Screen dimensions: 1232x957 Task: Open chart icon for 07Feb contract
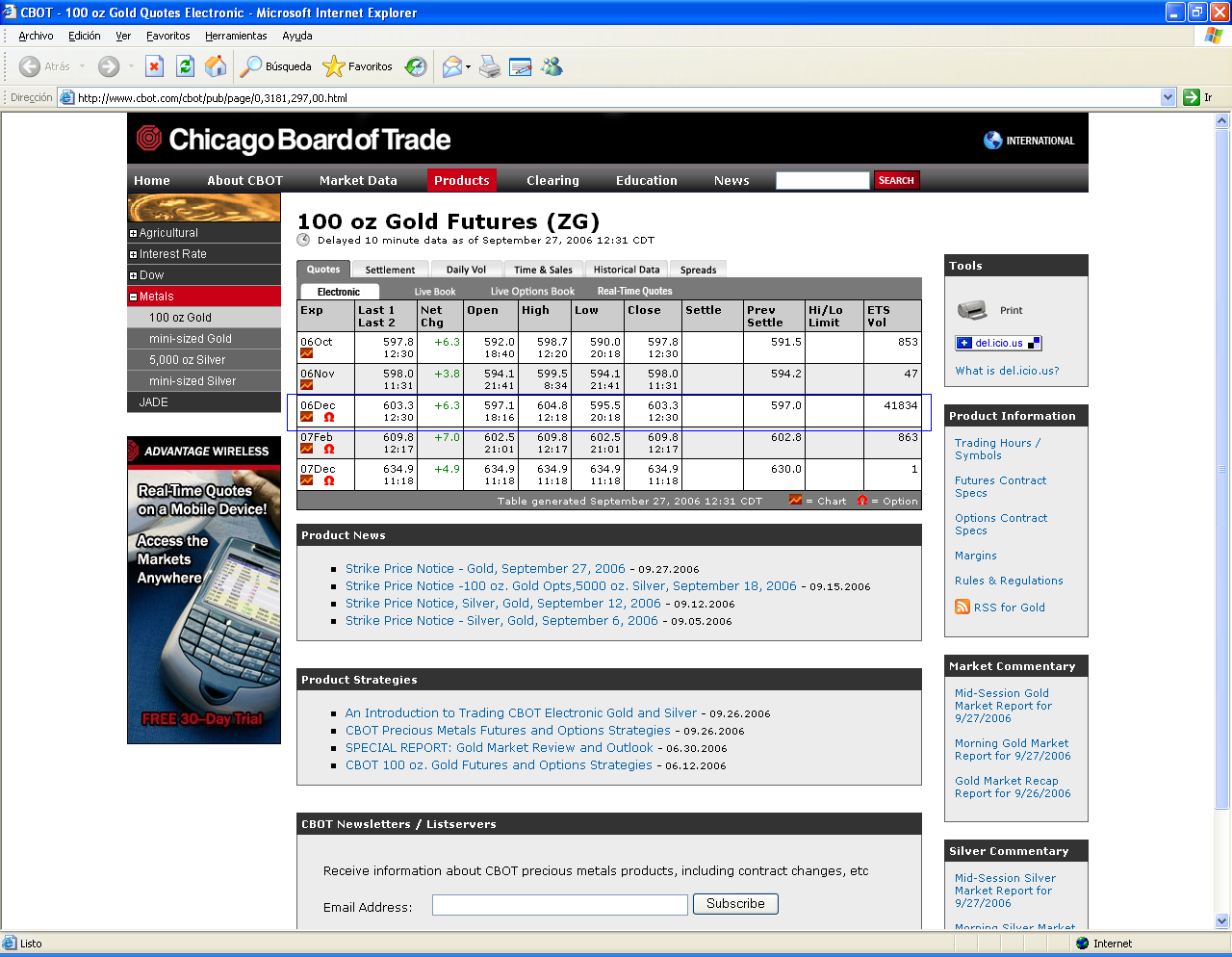(306, 449)
